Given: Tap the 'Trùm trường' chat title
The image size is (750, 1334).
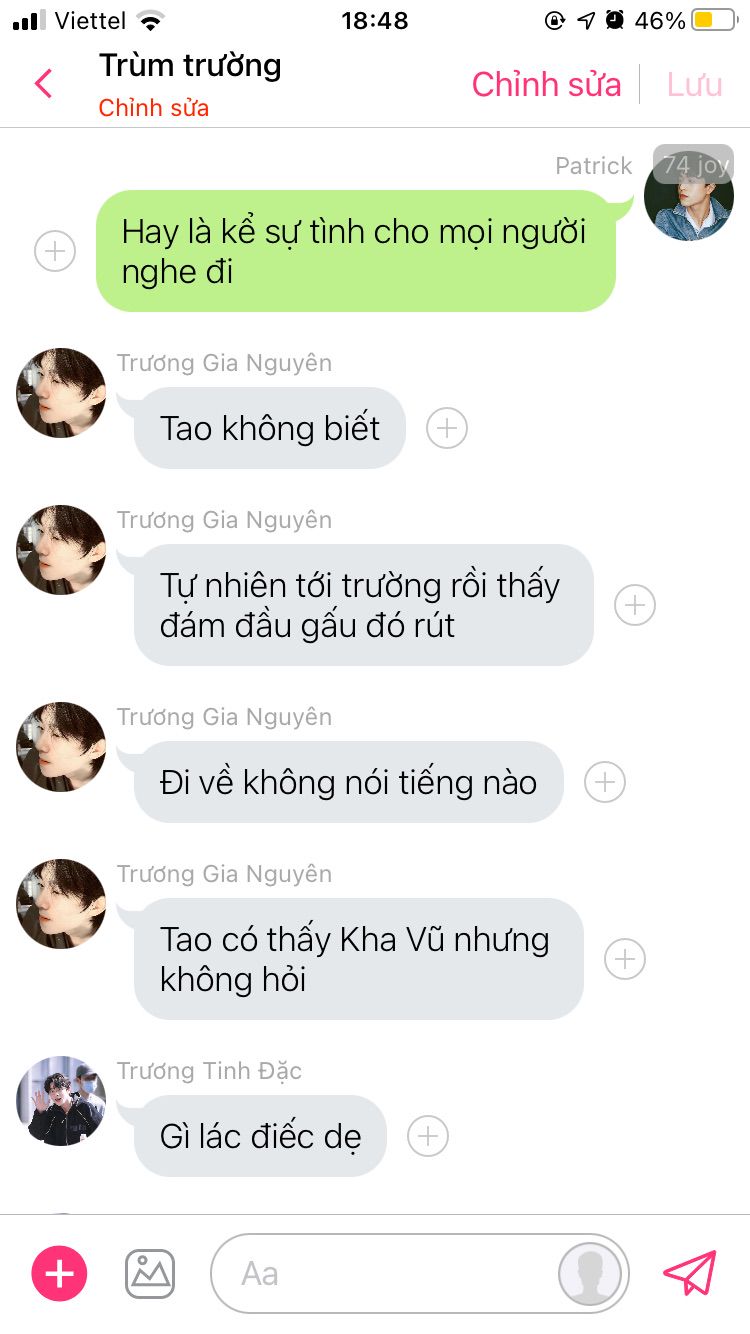Looking at the screenshot, I should point(190,66).
